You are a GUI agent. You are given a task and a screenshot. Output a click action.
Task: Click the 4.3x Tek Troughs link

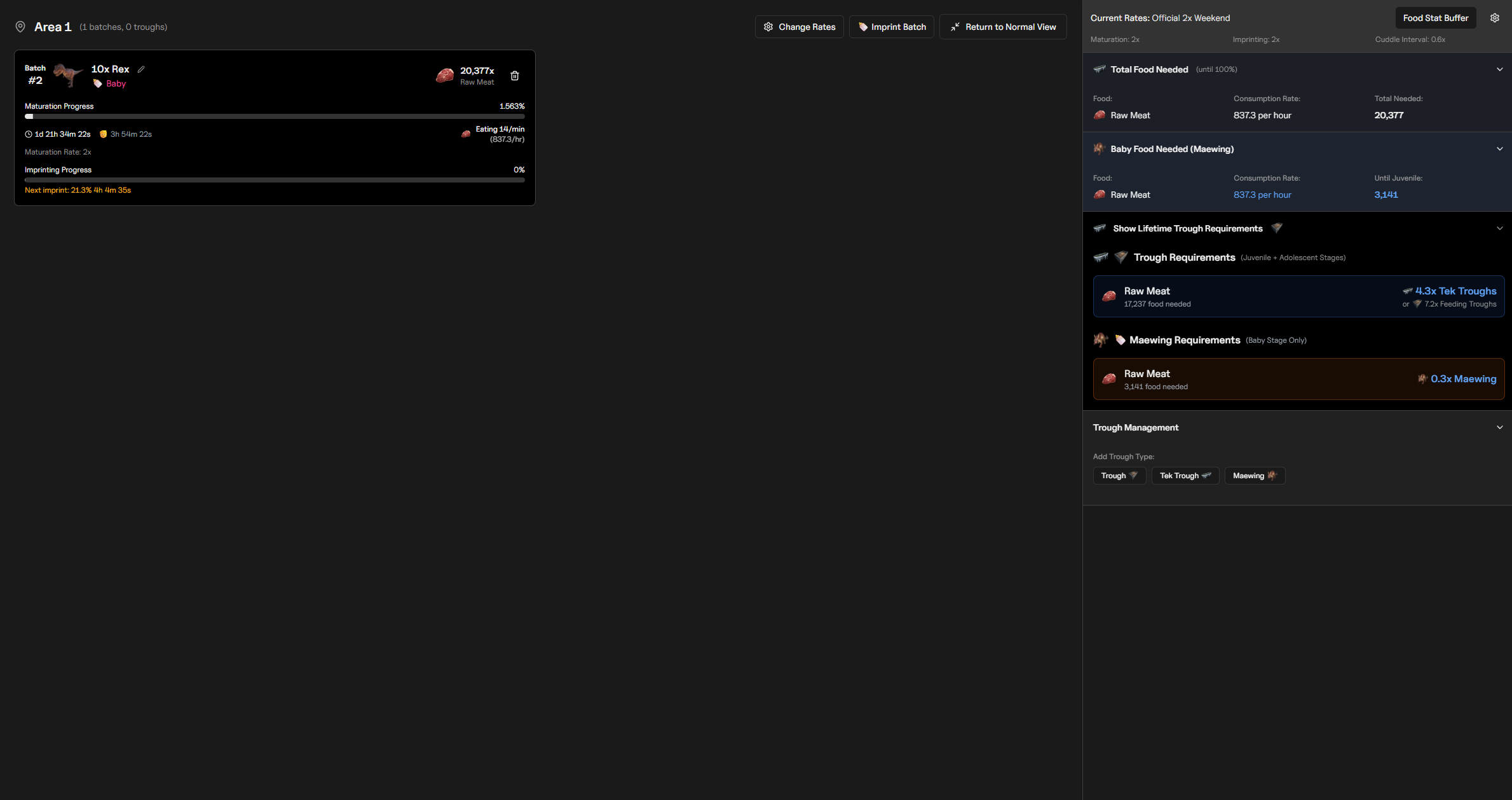tap(1455, 291)
